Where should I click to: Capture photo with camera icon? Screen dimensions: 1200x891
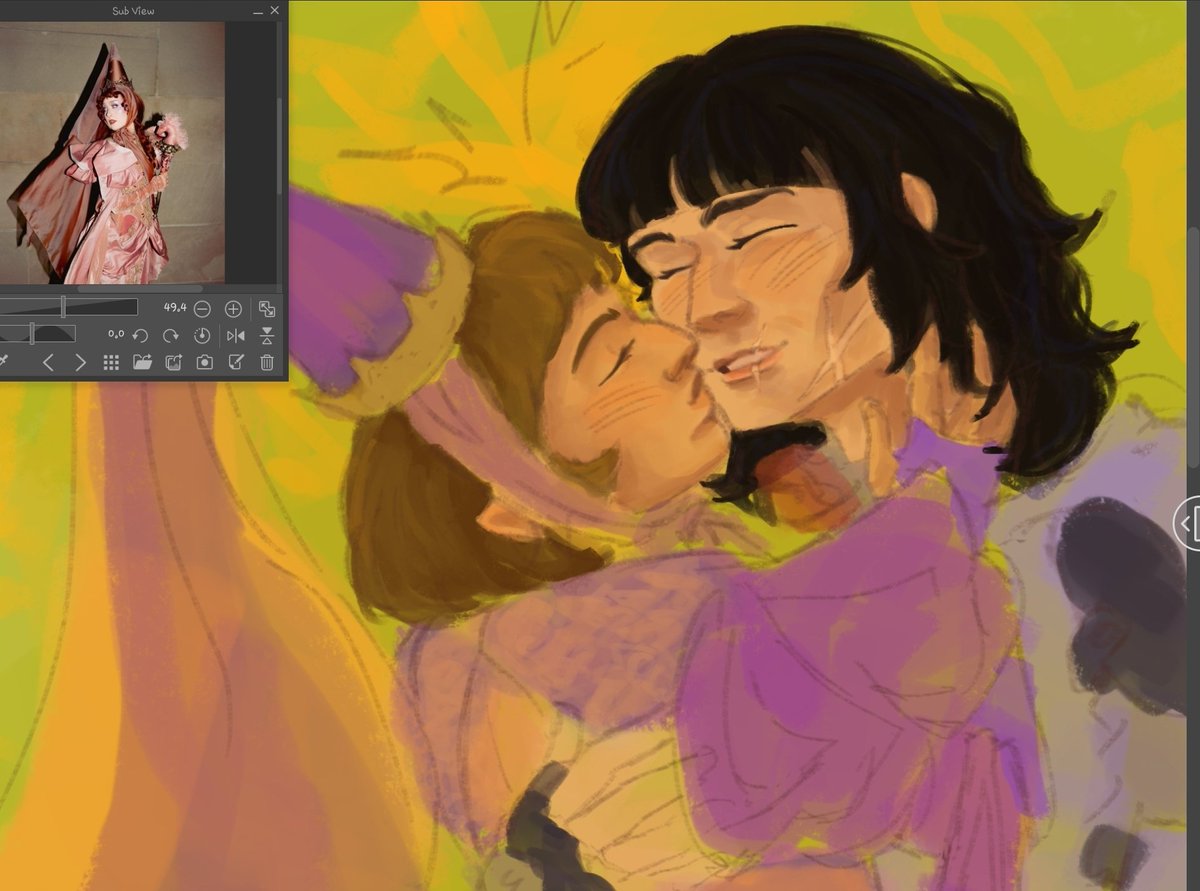point(204,362)
